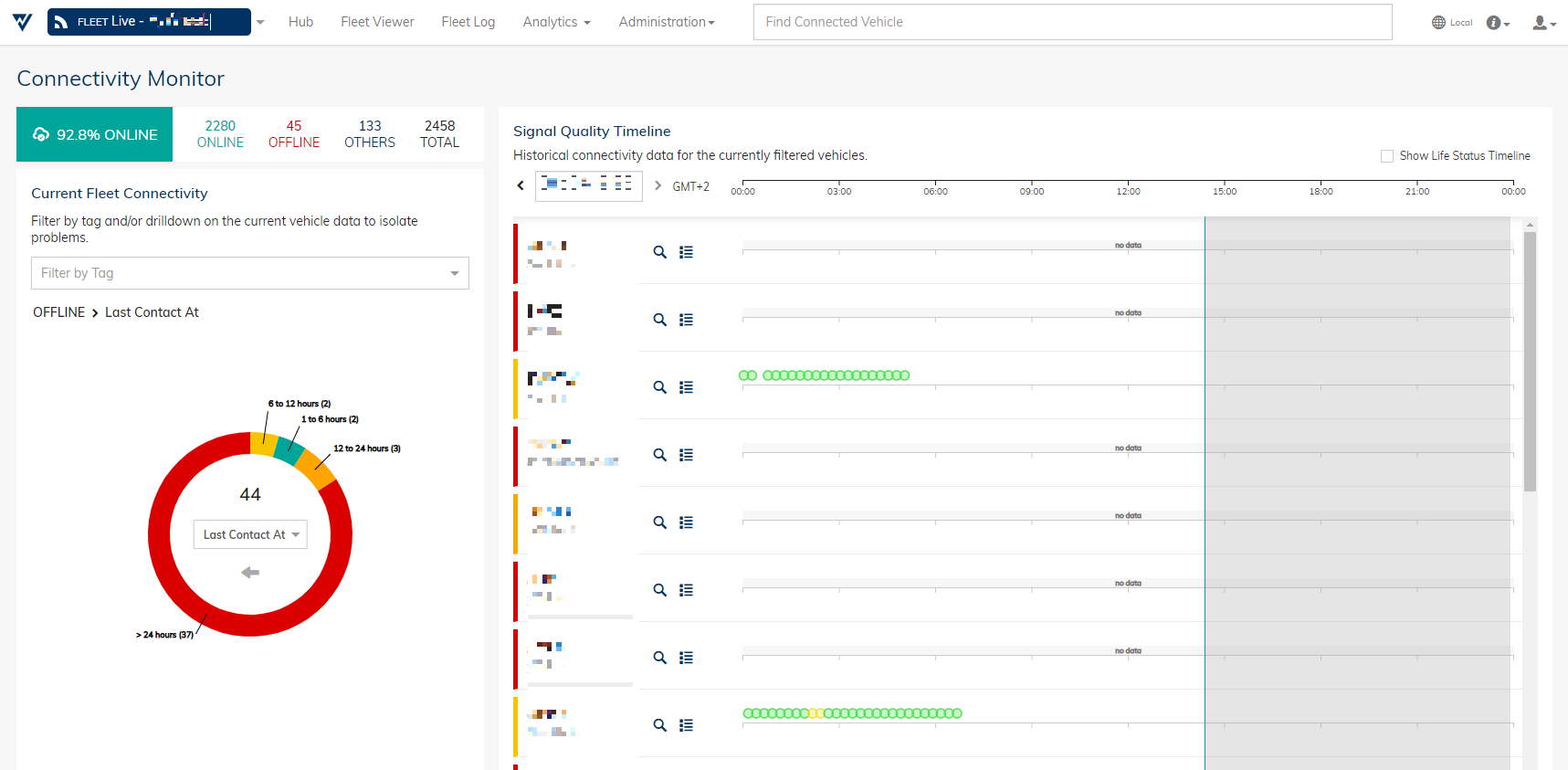Open the info help icon menu

coord(1498,23)
